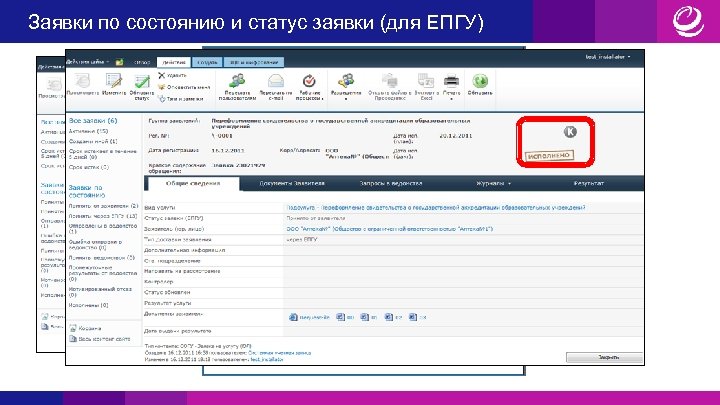Open the Исполнены (0) link
The height and width of the screenshot is (405, 720).
88,305
